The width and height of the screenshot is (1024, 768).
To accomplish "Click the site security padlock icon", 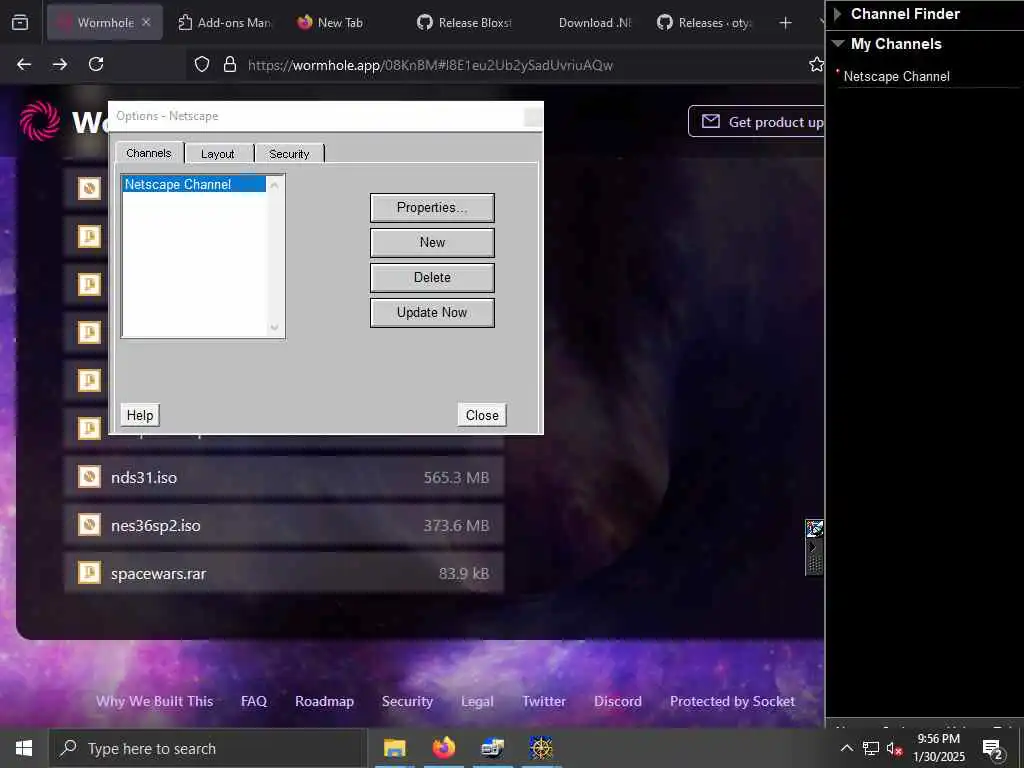I will coord(229,65).
